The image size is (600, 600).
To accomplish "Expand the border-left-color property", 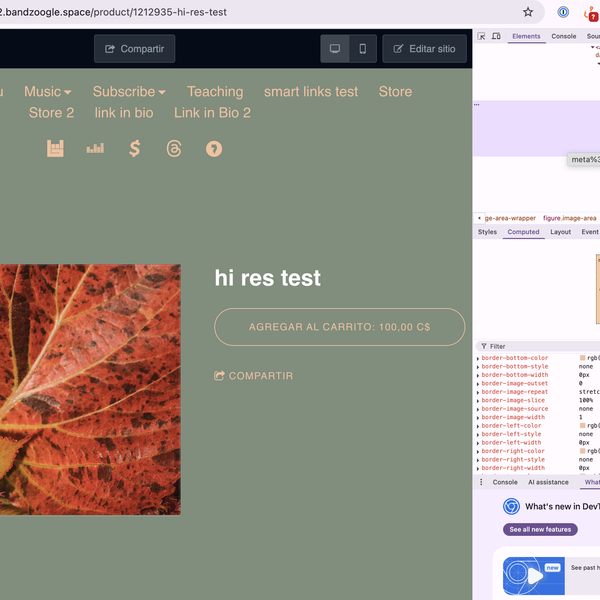I will click(478, 426).
